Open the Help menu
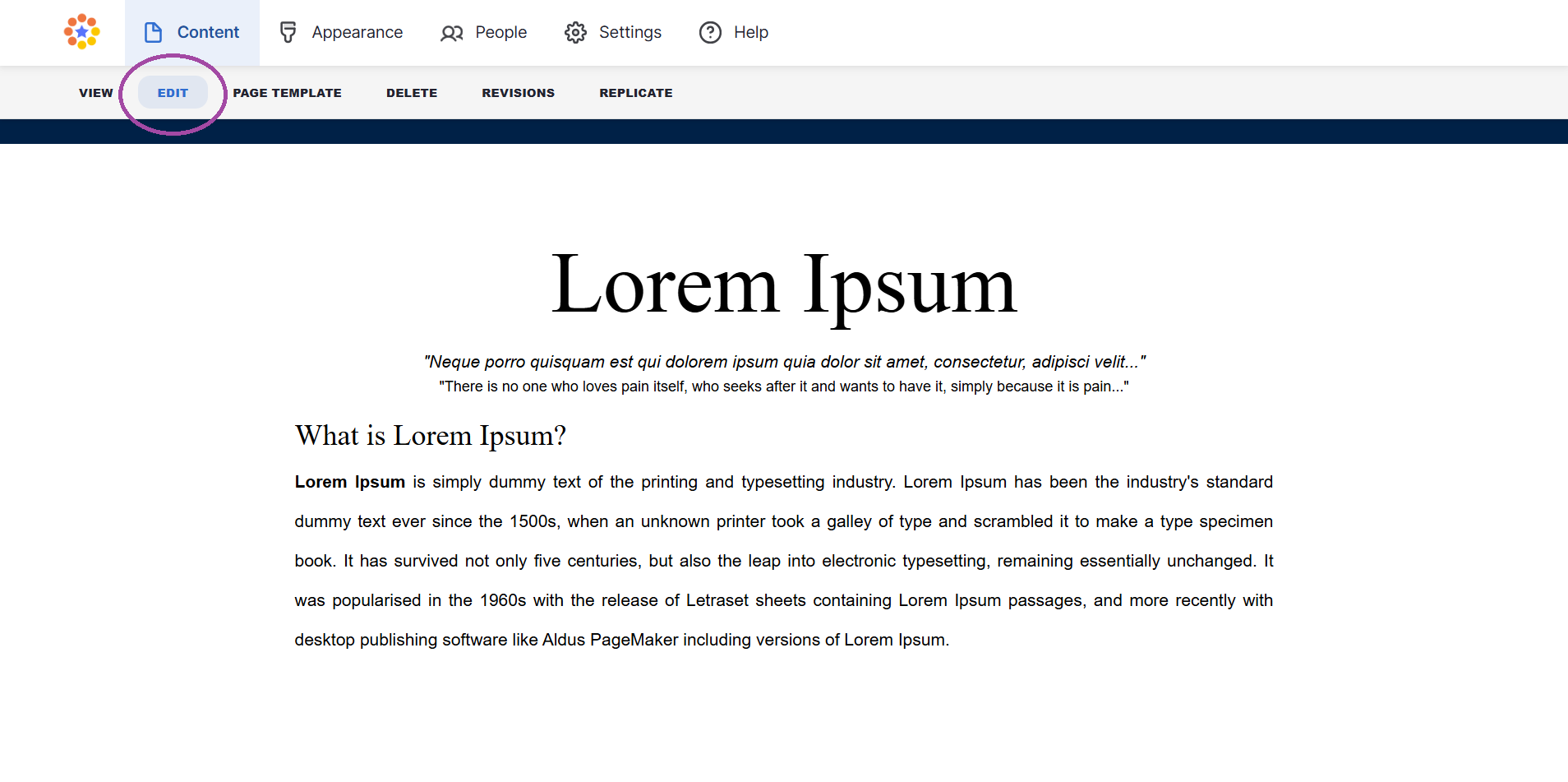This screenshot has width=1568, height=782. pos(749,32)
